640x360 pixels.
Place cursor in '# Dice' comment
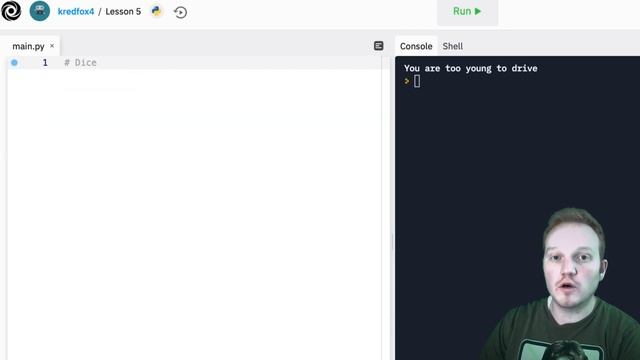[x=80, y=62]
